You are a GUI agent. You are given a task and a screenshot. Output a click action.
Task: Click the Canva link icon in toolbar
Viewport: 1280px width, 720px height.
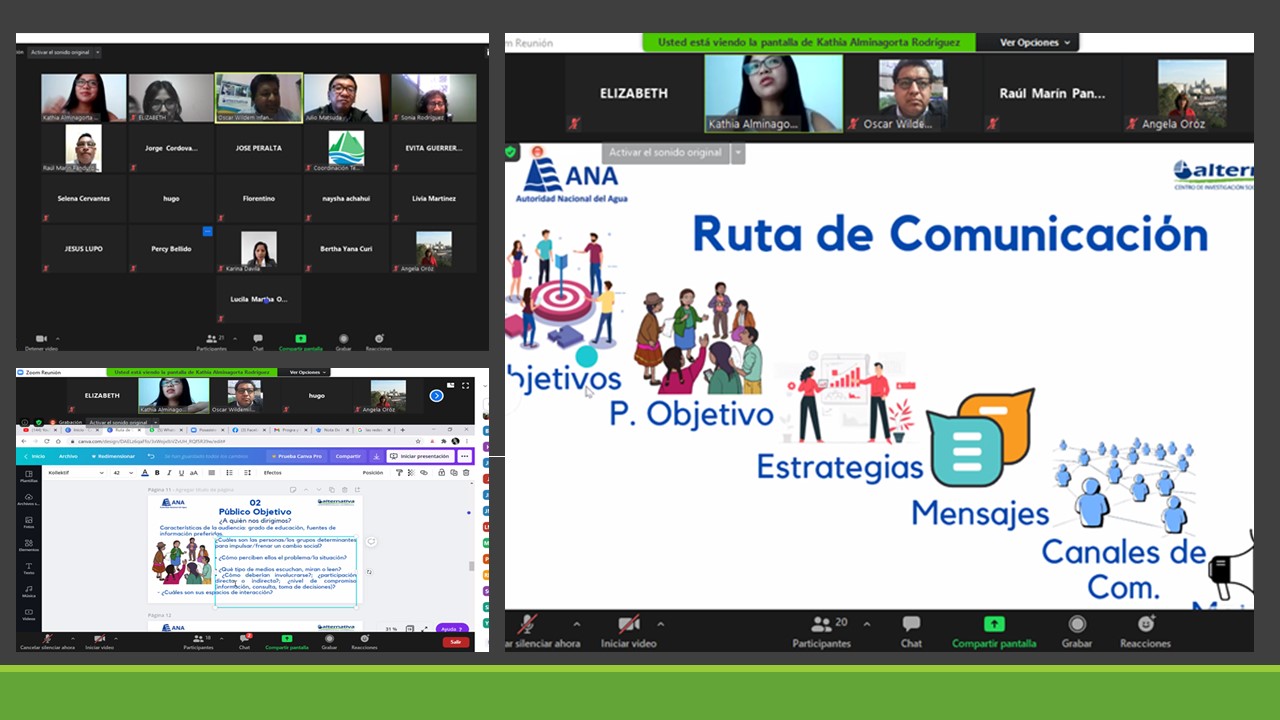point(424,472)
